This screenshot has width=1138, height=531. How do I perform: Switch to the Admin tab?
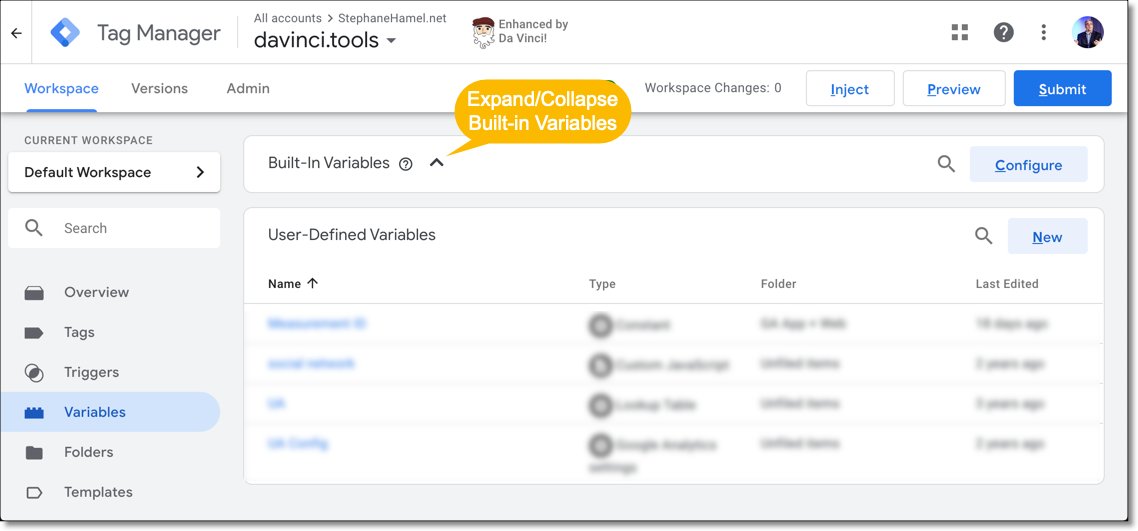pos(247,88)
